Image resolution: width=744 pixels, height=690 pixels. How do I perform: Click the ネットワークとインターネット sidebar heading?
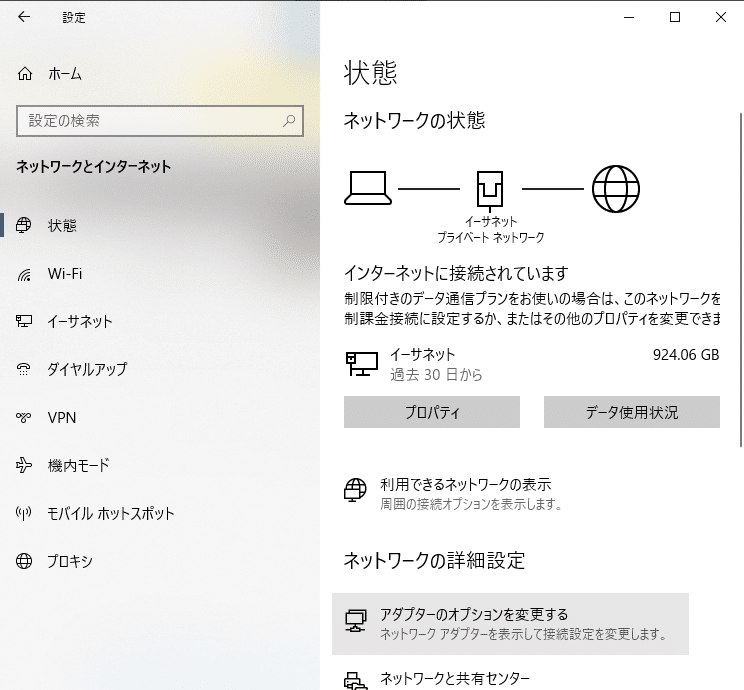[93, 167]
